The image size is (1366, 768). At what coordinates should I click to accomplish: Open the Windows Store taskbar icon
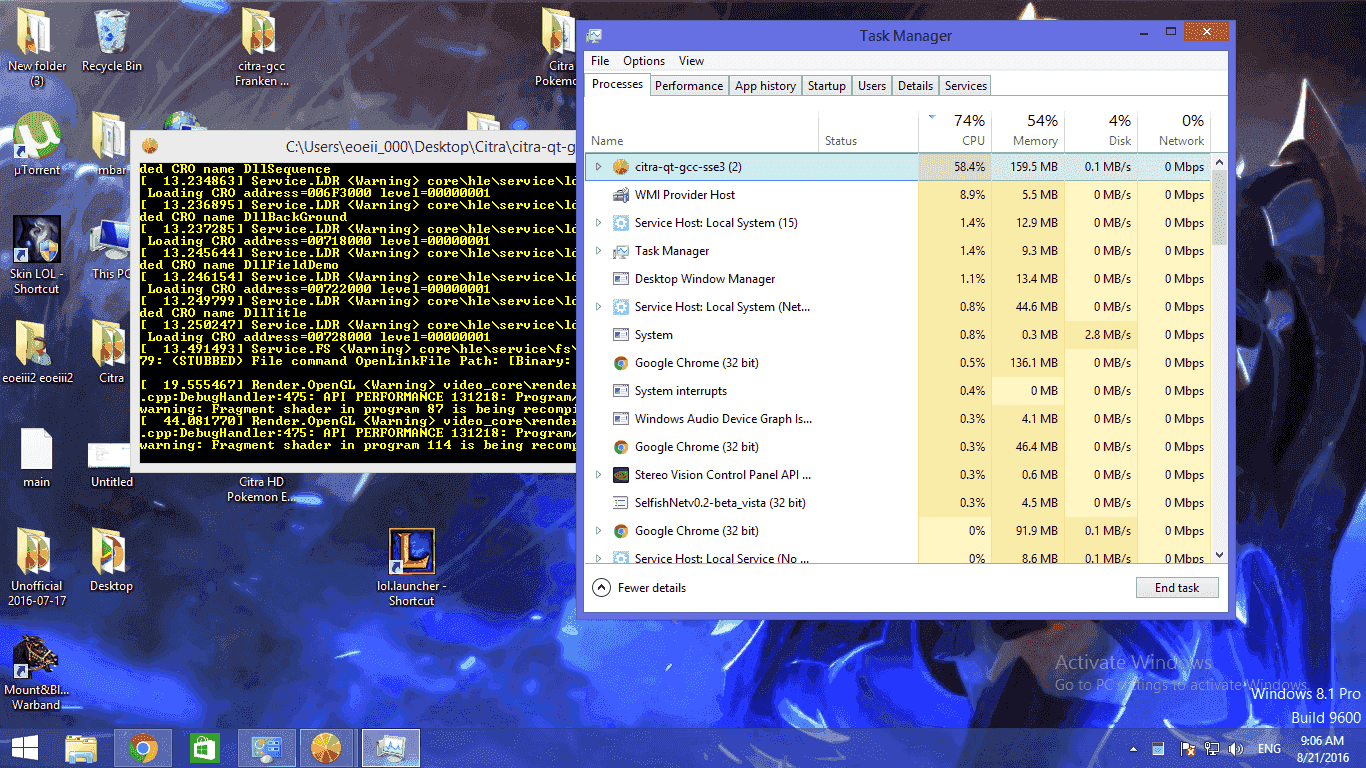click(204, 748)
